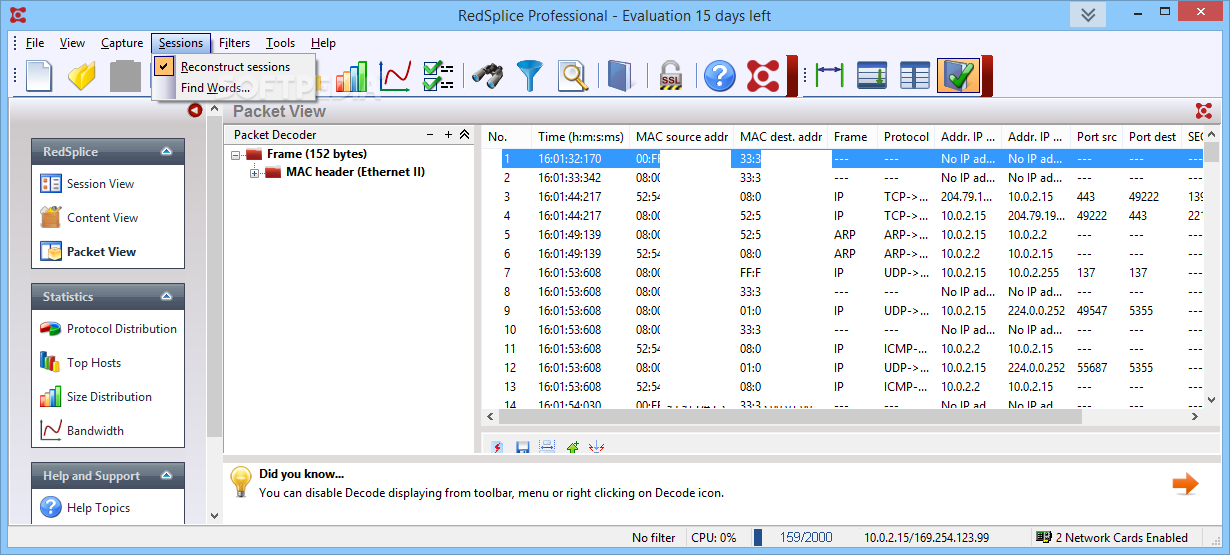This screenshot has height=555, width=1230.
Task: Click the plus button in the Packet Decoder header
Action: (448, 134)
